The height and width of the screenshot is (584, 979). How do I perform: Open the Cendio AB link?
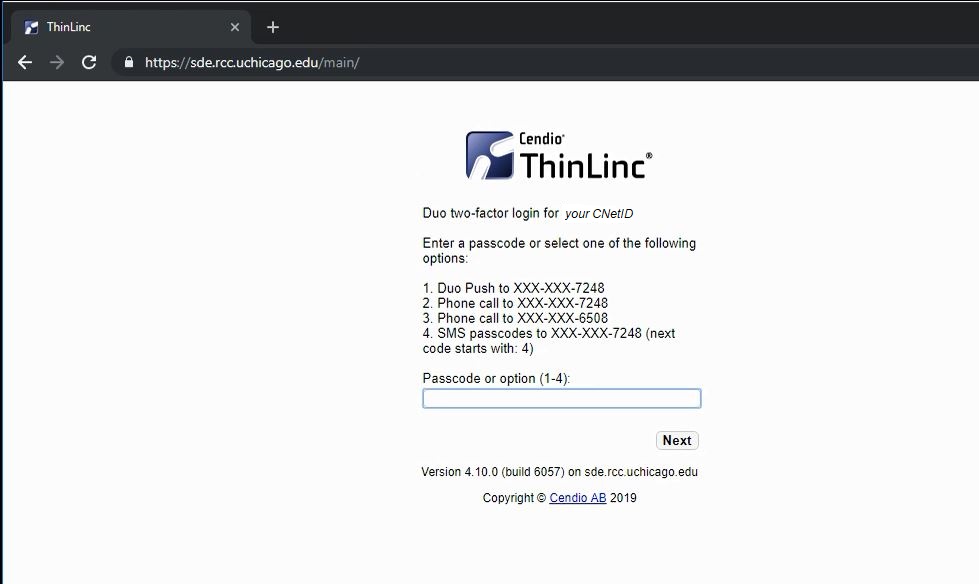click(578, 498)
